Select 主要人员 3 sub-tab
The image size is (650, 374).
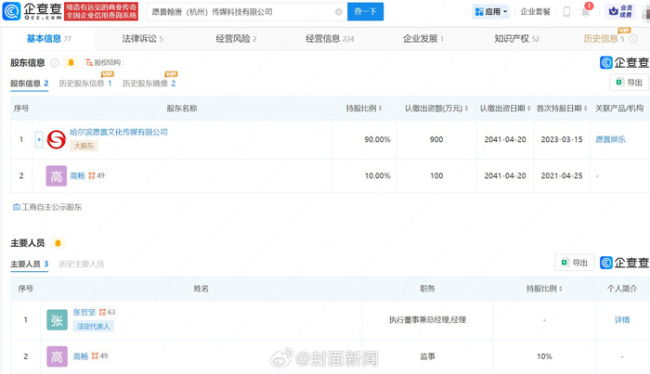click(29, 264)
